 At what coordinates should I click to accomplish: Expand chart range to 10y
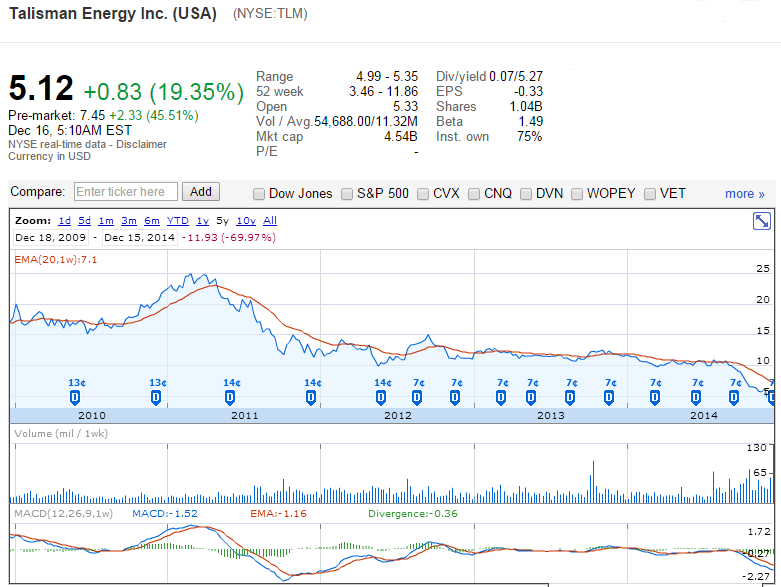click(x=246, y=221)
